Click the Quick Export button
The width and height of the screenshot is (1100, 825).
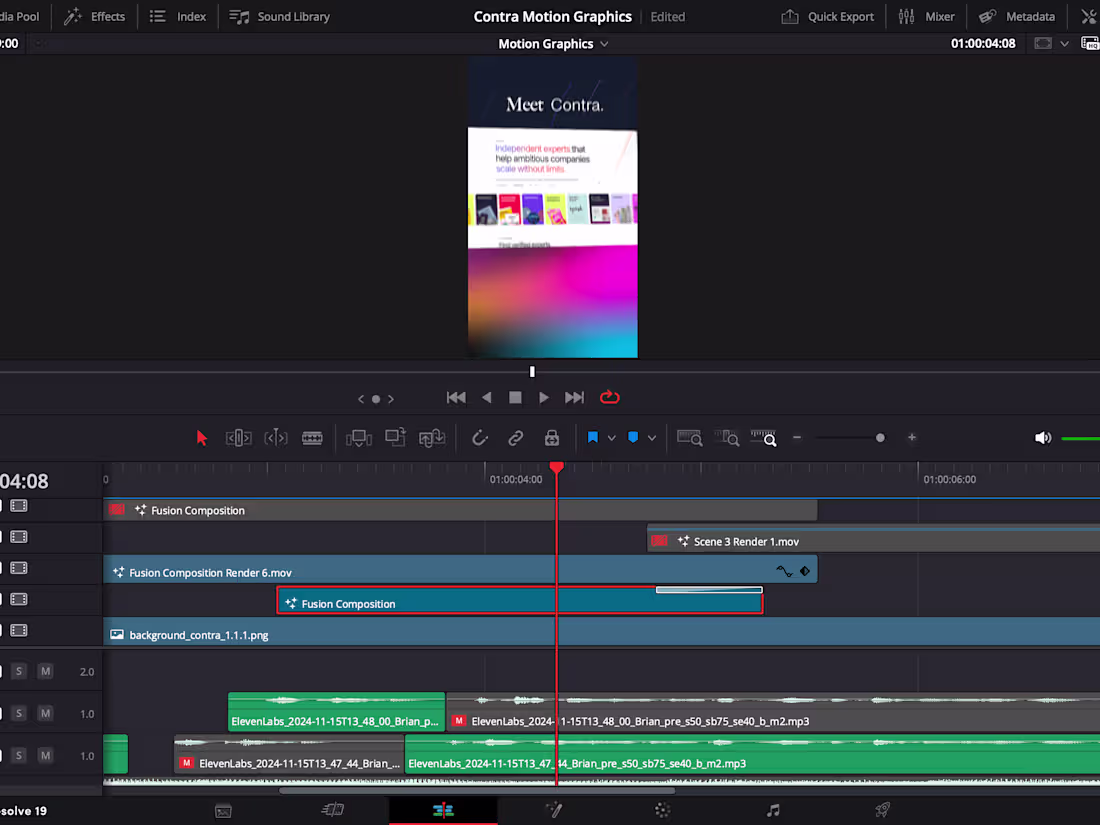click(x=827, y=16)
